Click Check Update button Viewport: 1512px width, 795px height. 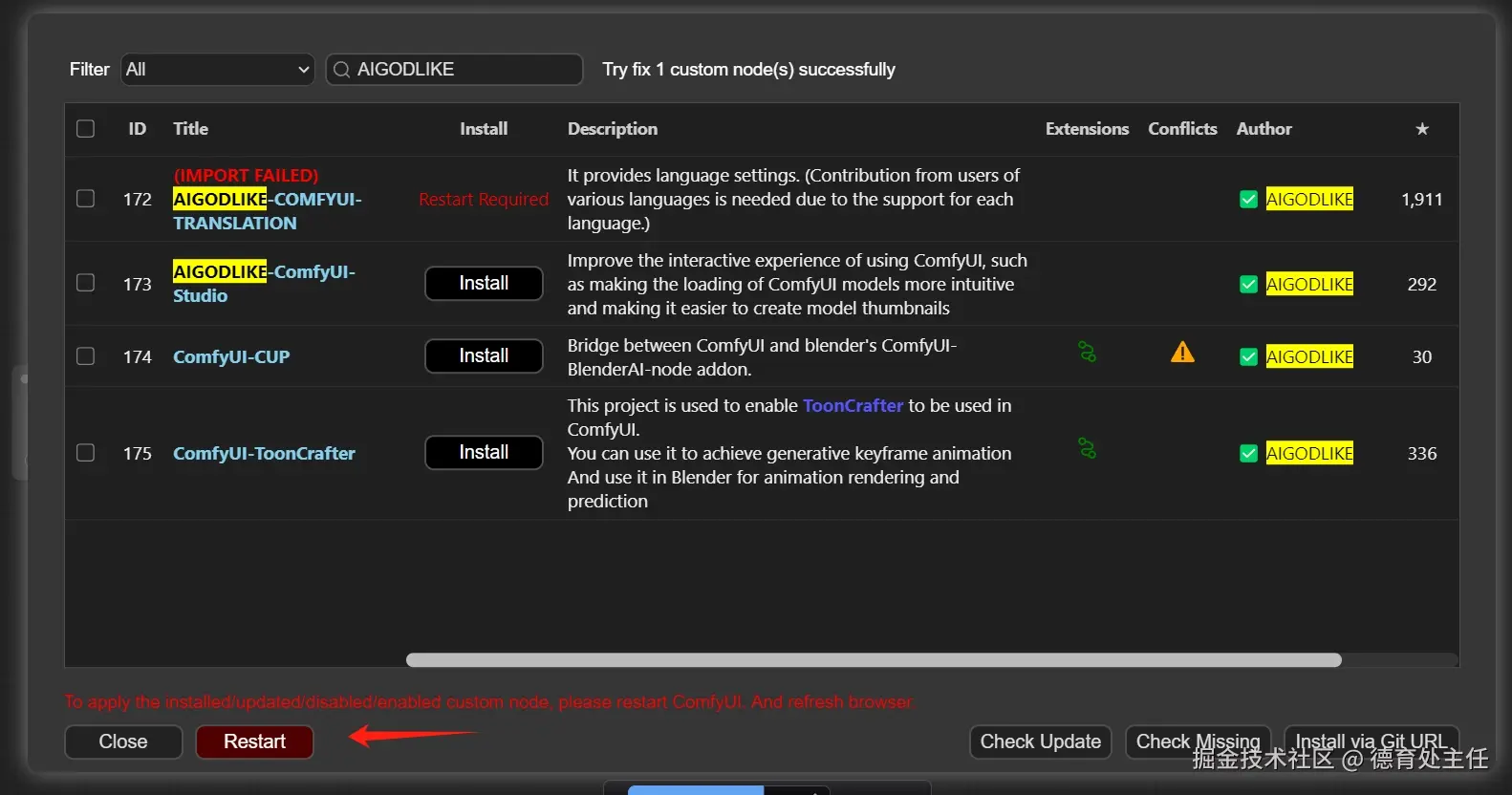tap(1040, 742)
